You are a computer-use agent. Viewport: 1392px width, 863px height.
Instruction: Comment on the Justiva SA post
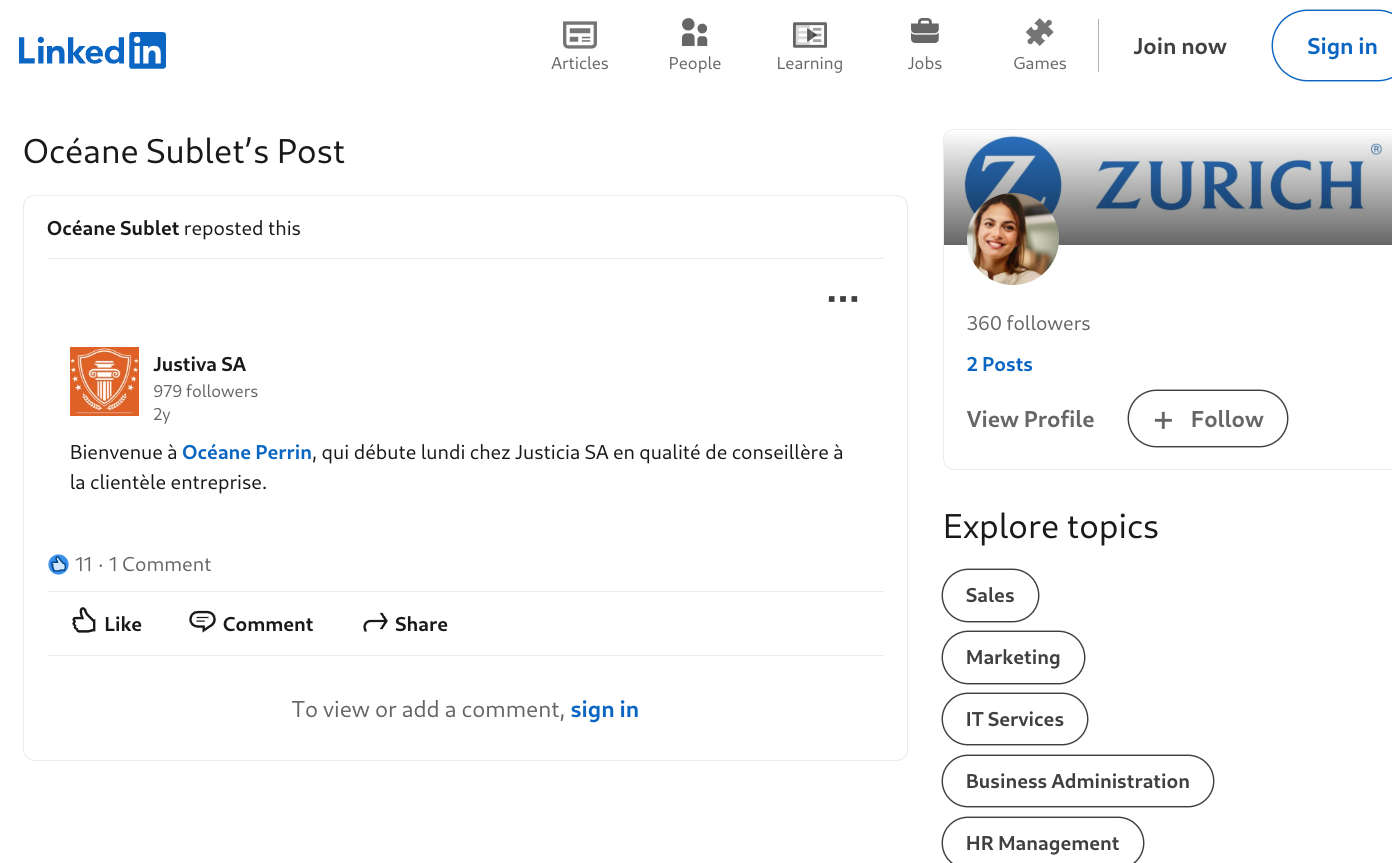point(251,623)
